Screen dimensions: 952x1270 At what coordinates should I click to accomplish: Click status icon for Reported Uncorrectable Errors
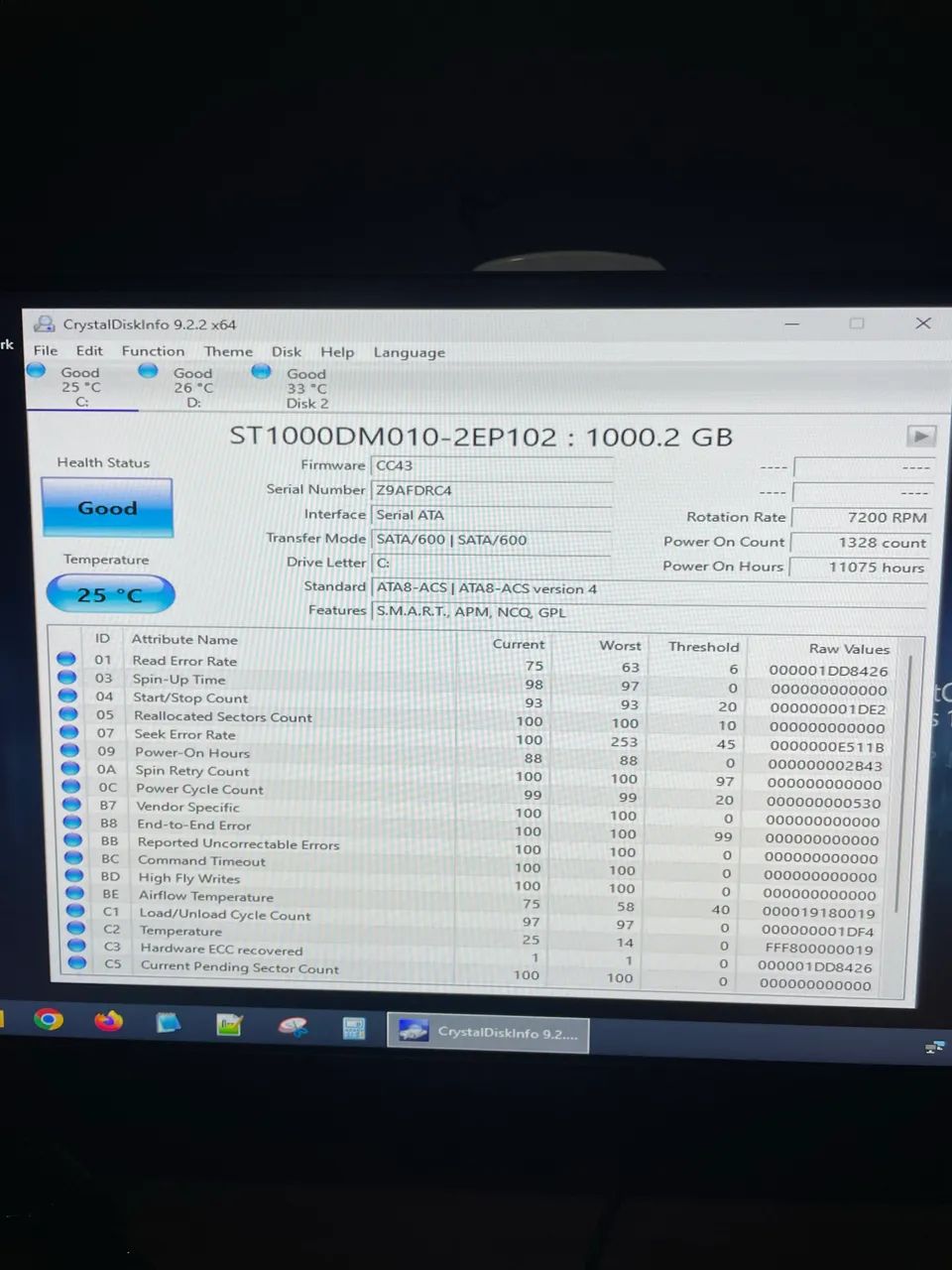pyautogui.click(x=73, y=839)
